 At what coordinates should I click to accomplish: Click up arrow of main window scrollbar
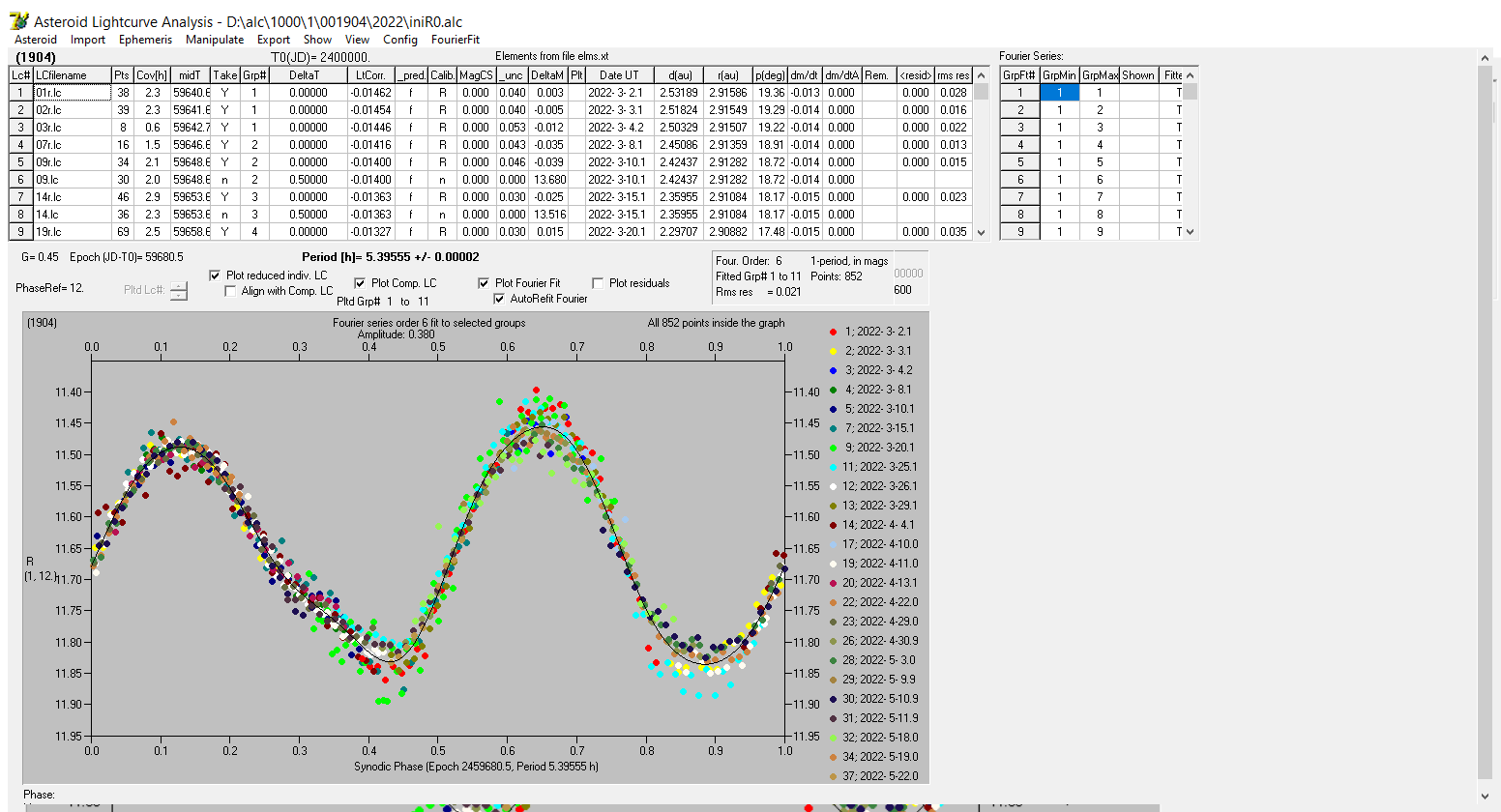[x=1486, y=58]
